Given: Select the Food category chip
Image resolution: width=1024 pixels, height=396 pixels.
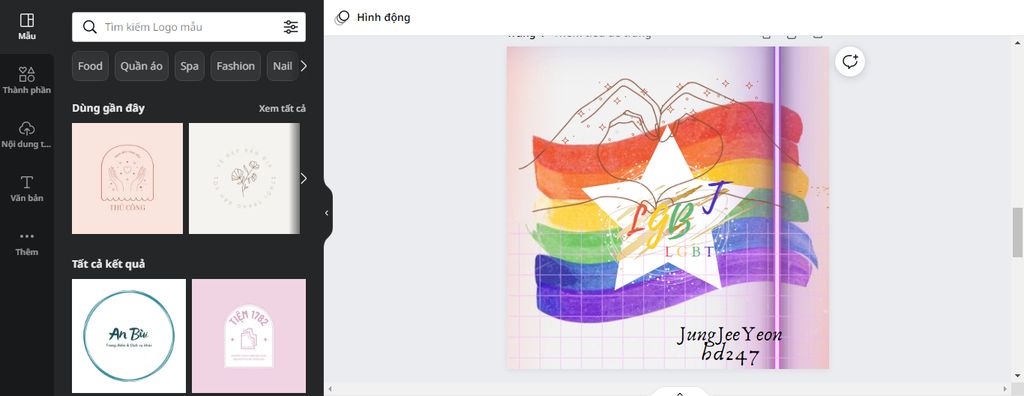Looking at the screenshot, I should pyautogui.click(x=90, y=66).
